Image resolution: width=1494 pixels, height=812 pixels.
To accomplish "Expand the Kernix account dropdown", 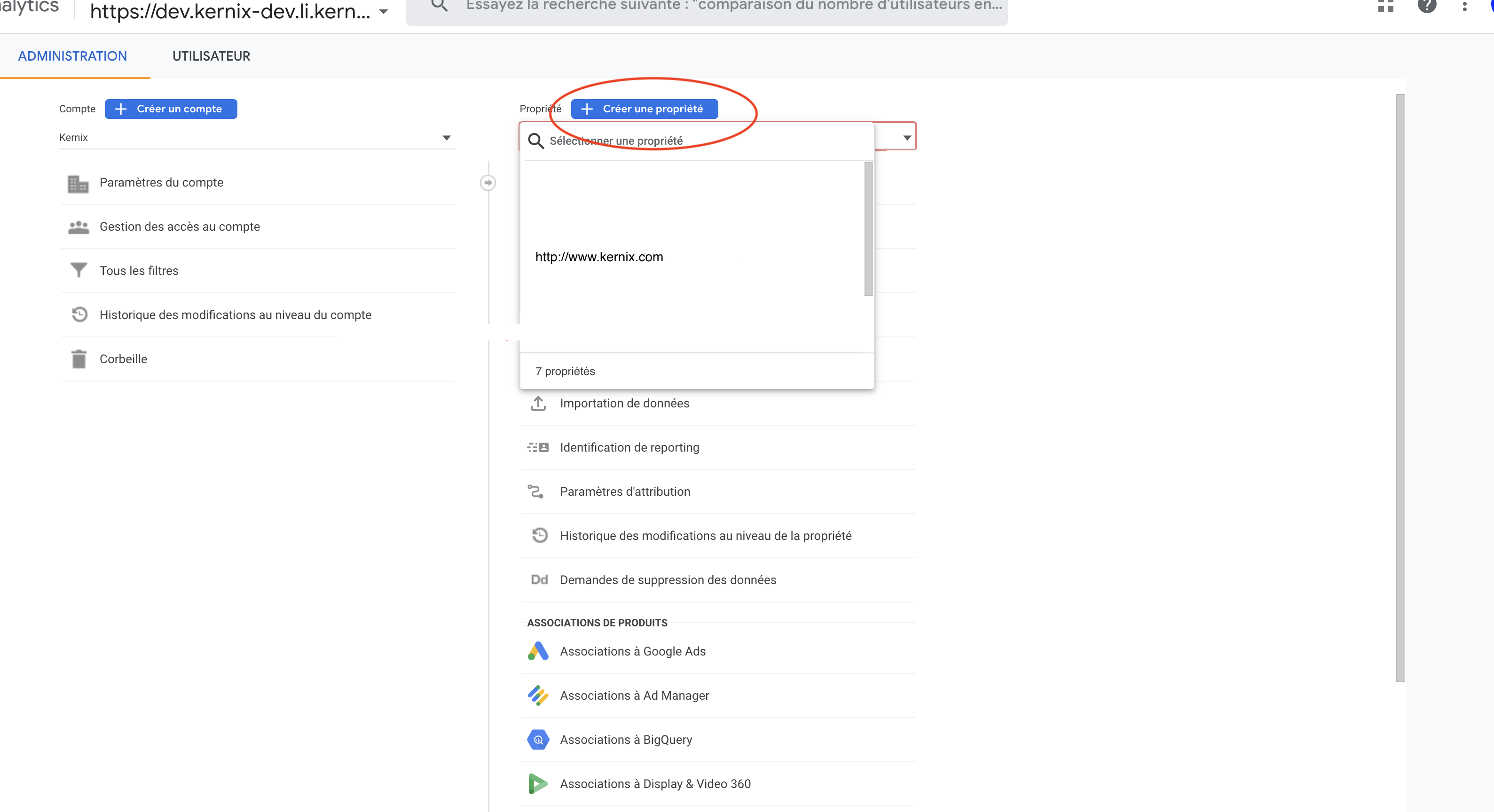I will 257,137.
